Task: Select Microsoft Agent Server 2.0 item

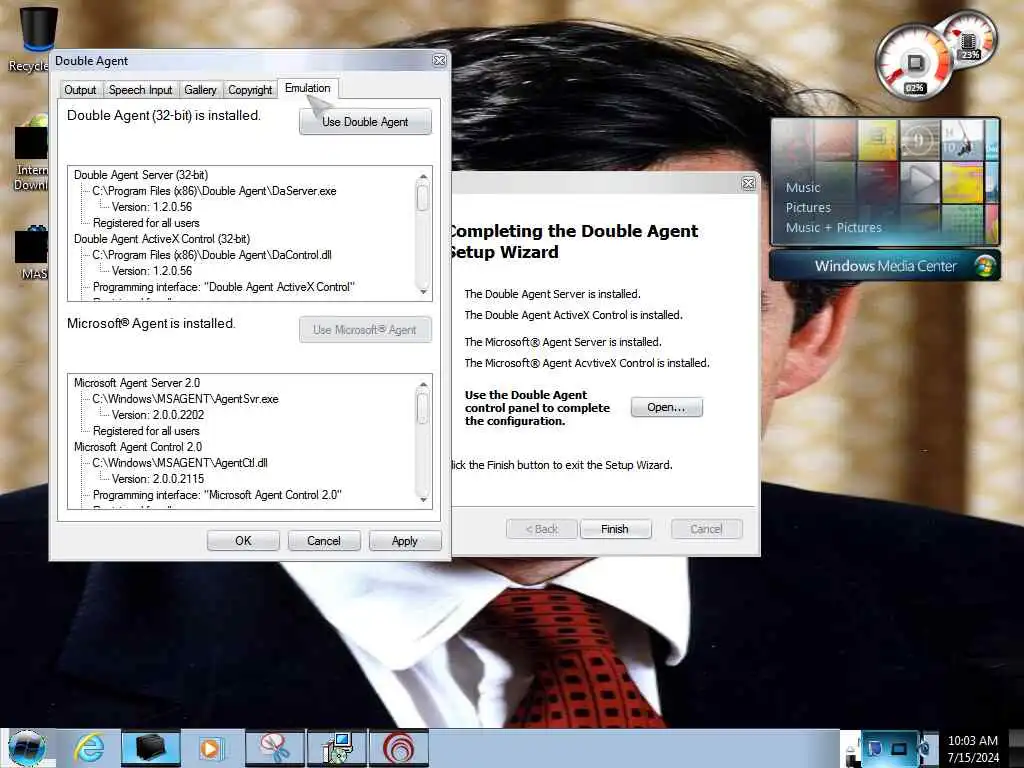Action: click(137, 383)
